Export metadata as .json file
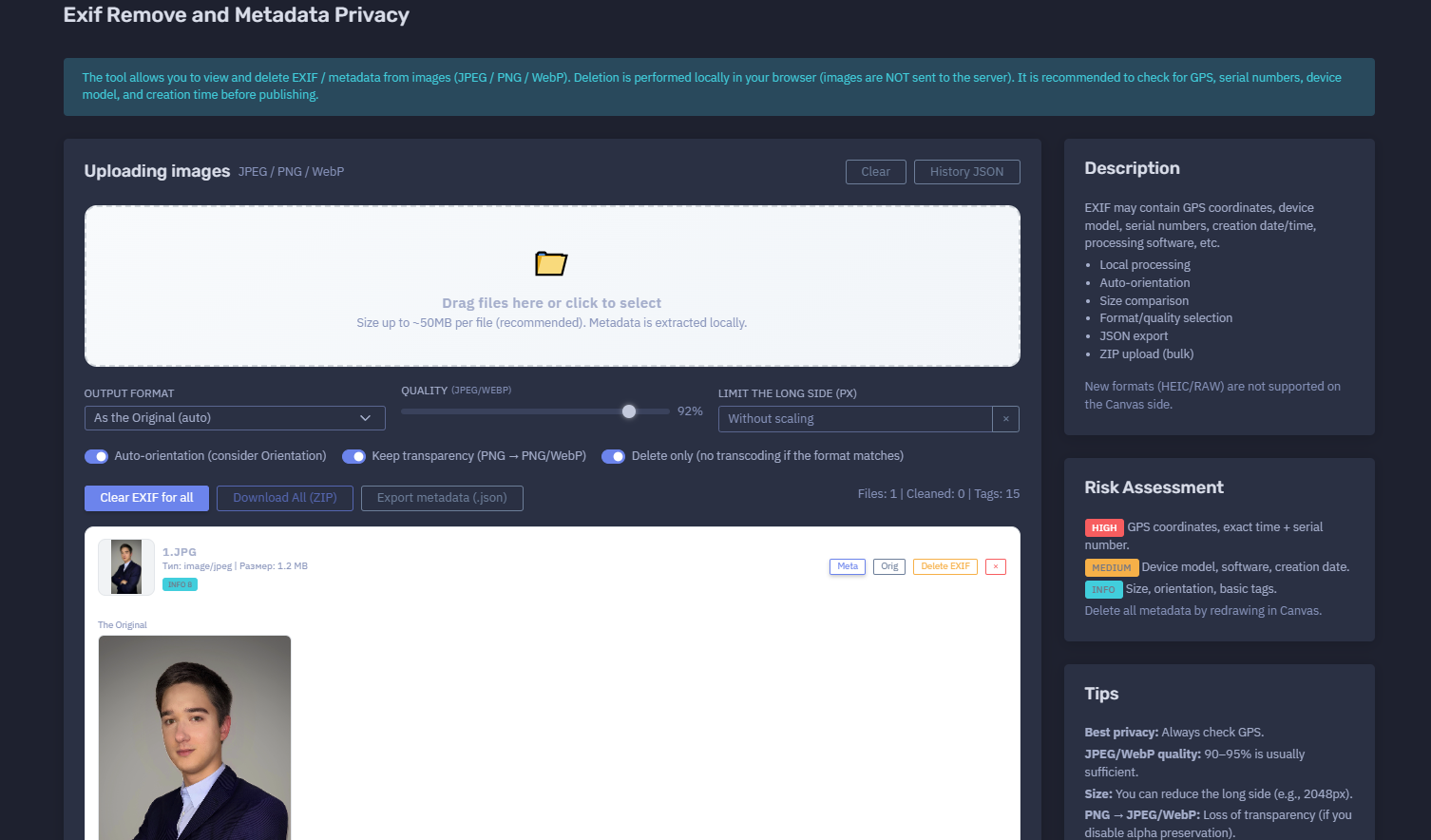 coord(442,498)
